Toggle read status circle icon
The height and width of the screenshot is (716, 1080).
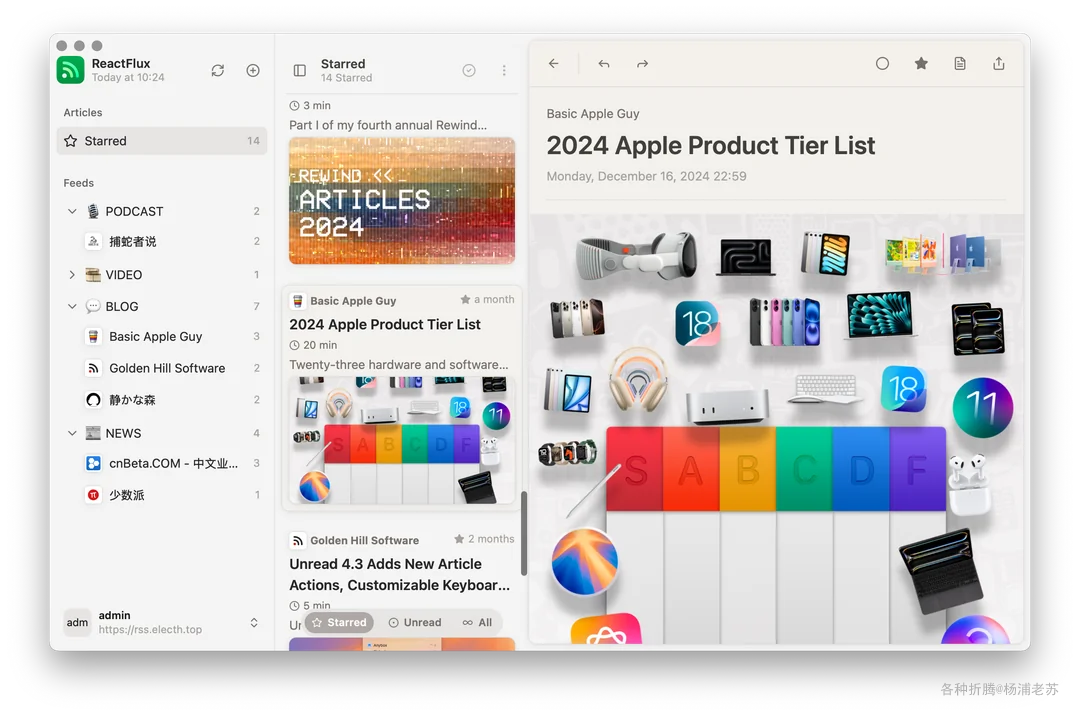pos(882,63)
